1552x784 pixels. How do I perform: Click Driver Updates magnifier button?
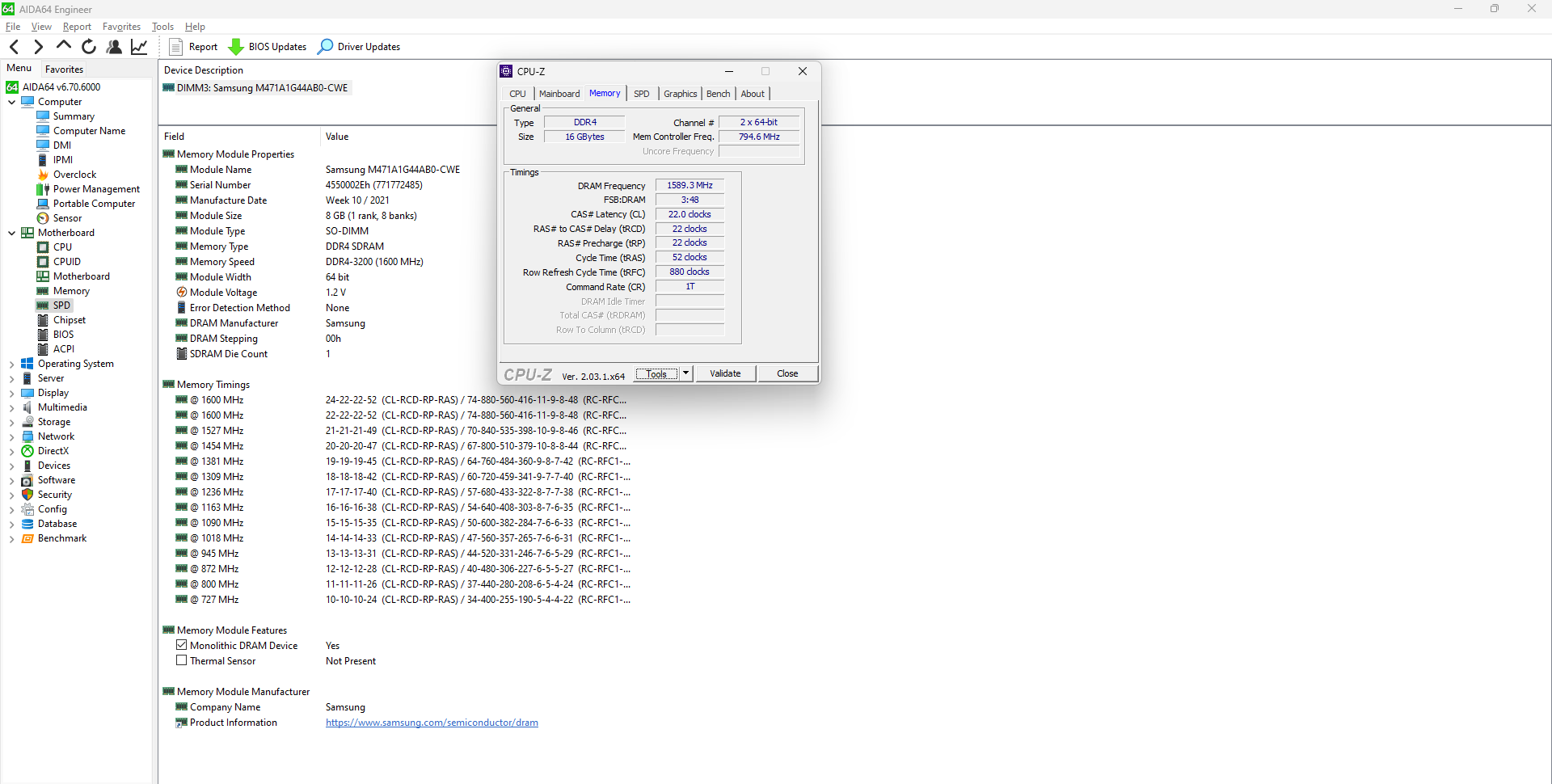click(x=359, y=47)
